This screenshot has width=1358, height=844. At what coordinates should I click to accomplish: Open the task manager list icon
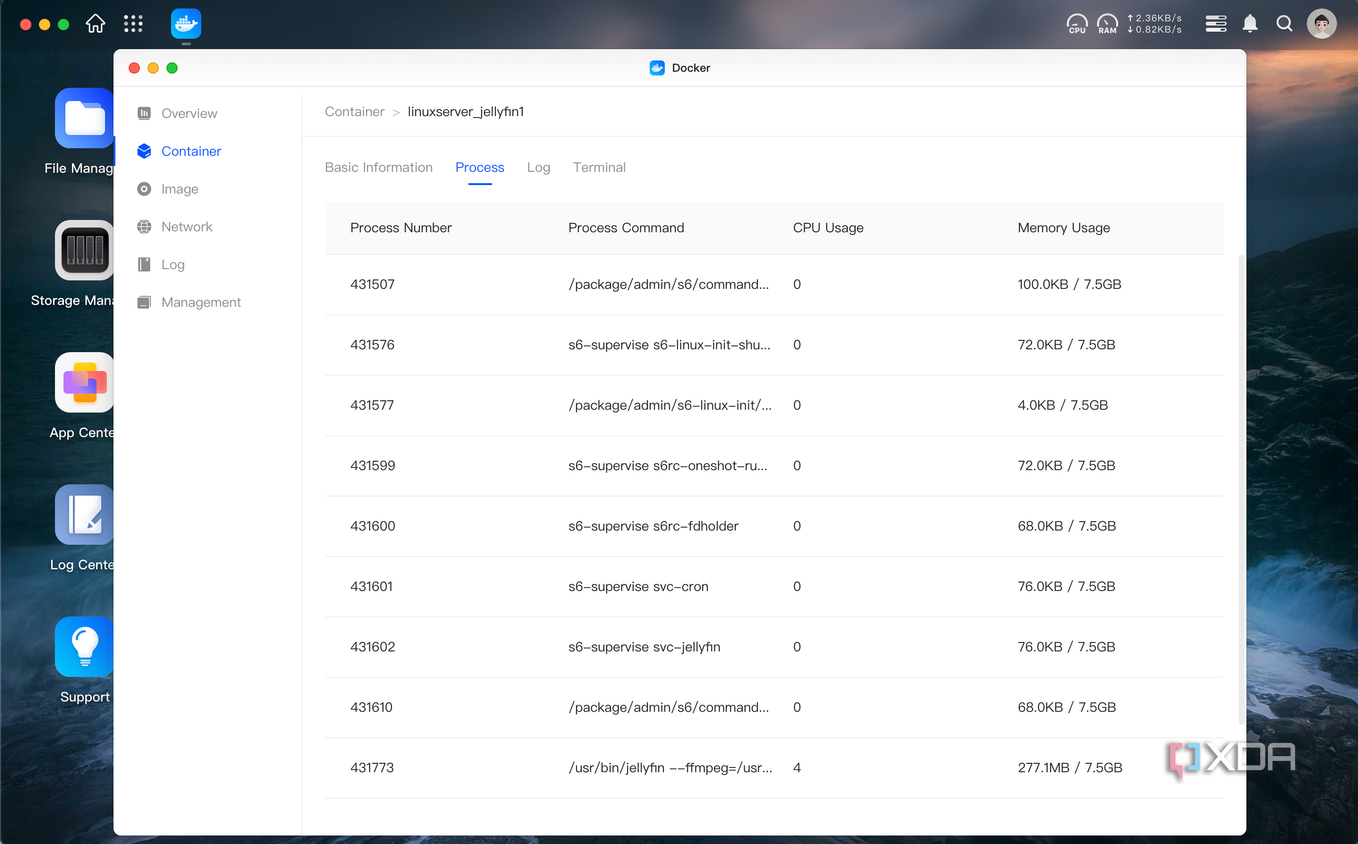pyautogui.click(x=1216, y=23)
